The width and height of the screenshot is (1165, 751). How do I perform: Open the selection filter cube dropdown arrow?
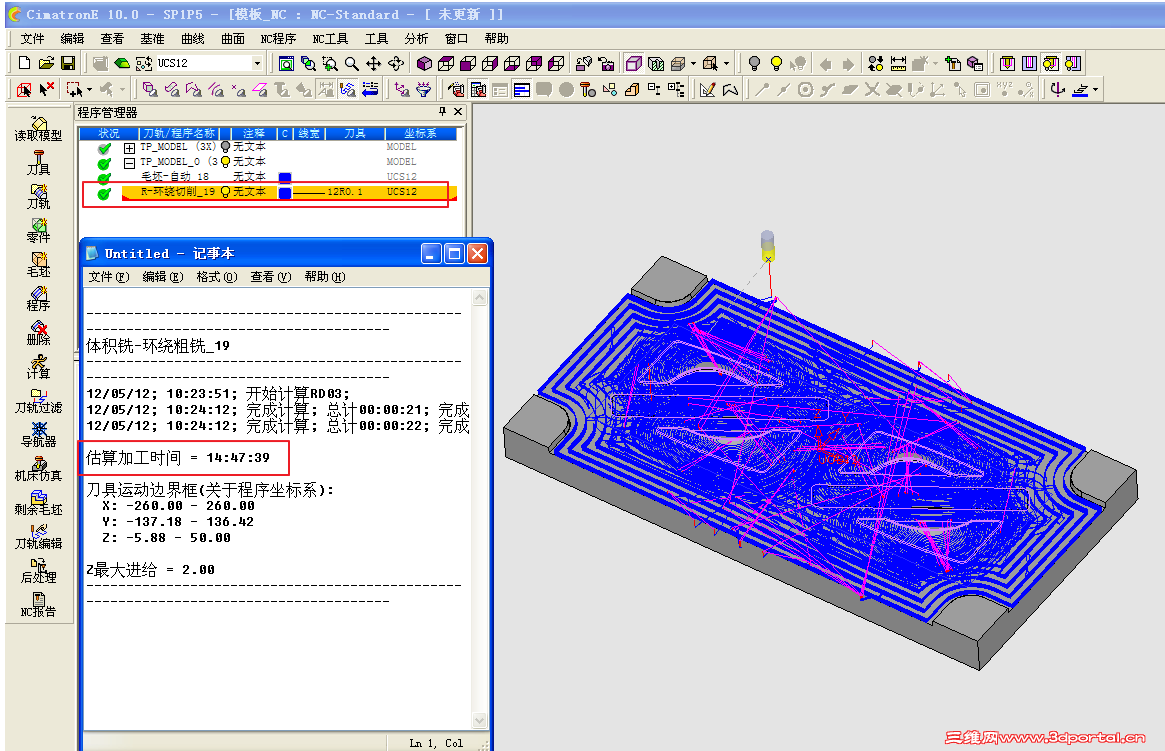coord(727,63)
